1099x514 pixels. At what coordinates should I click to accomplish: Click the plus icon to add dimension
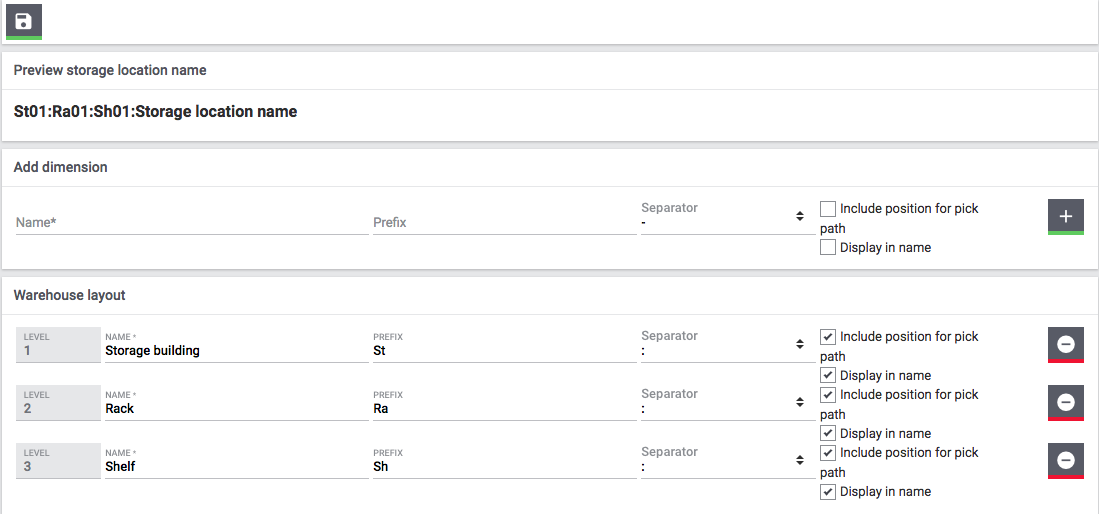1065,216
